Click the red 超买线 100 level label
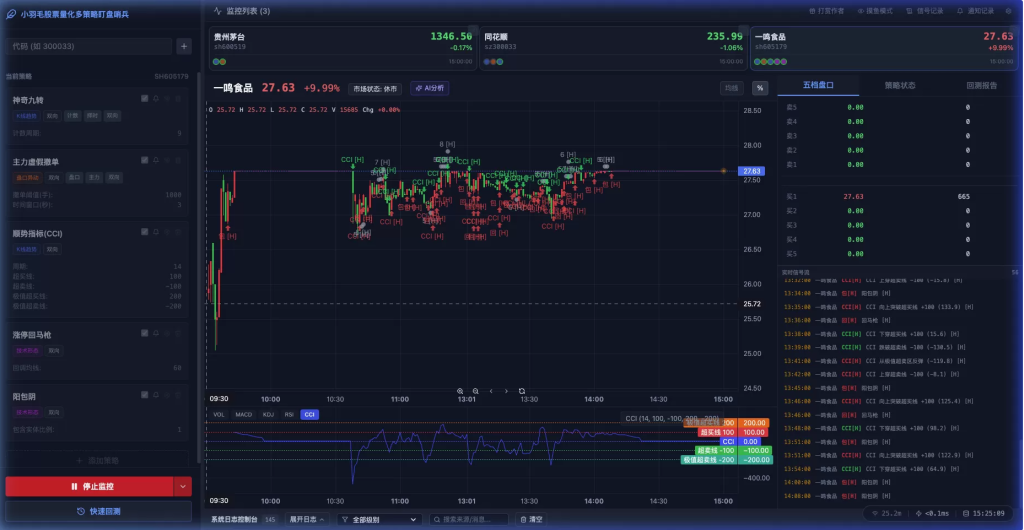This screenshot has width=1024, height=530. tap(716, 432)
